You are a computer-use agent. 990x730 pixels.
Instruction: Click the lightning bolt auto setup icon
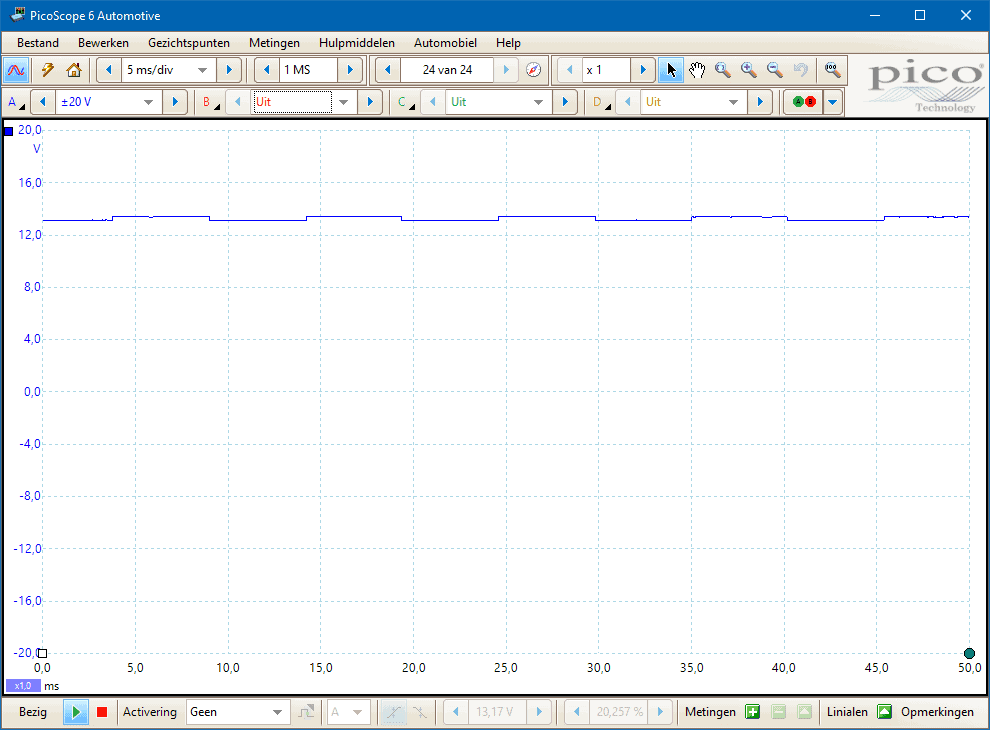click(47, 70)
